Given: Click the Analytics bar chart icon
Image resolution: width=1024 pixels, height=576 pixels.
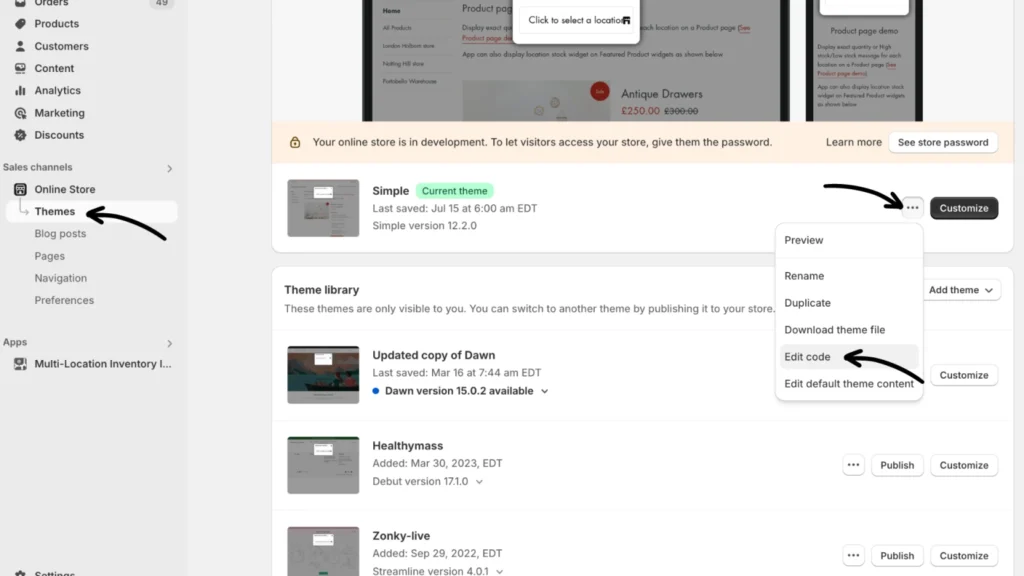Looking at the screenshot, I should pyautogui.click(x=20, y=91).
